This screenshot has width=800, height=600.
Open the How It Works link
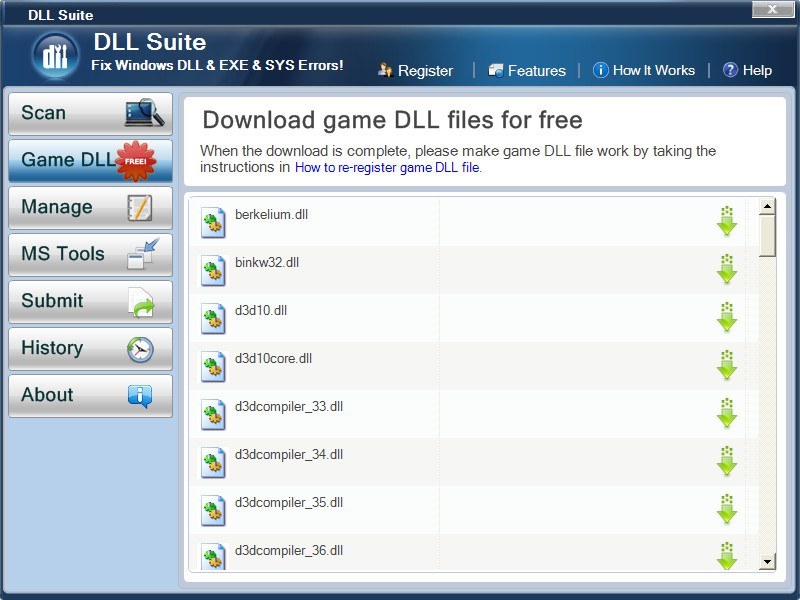654,70
